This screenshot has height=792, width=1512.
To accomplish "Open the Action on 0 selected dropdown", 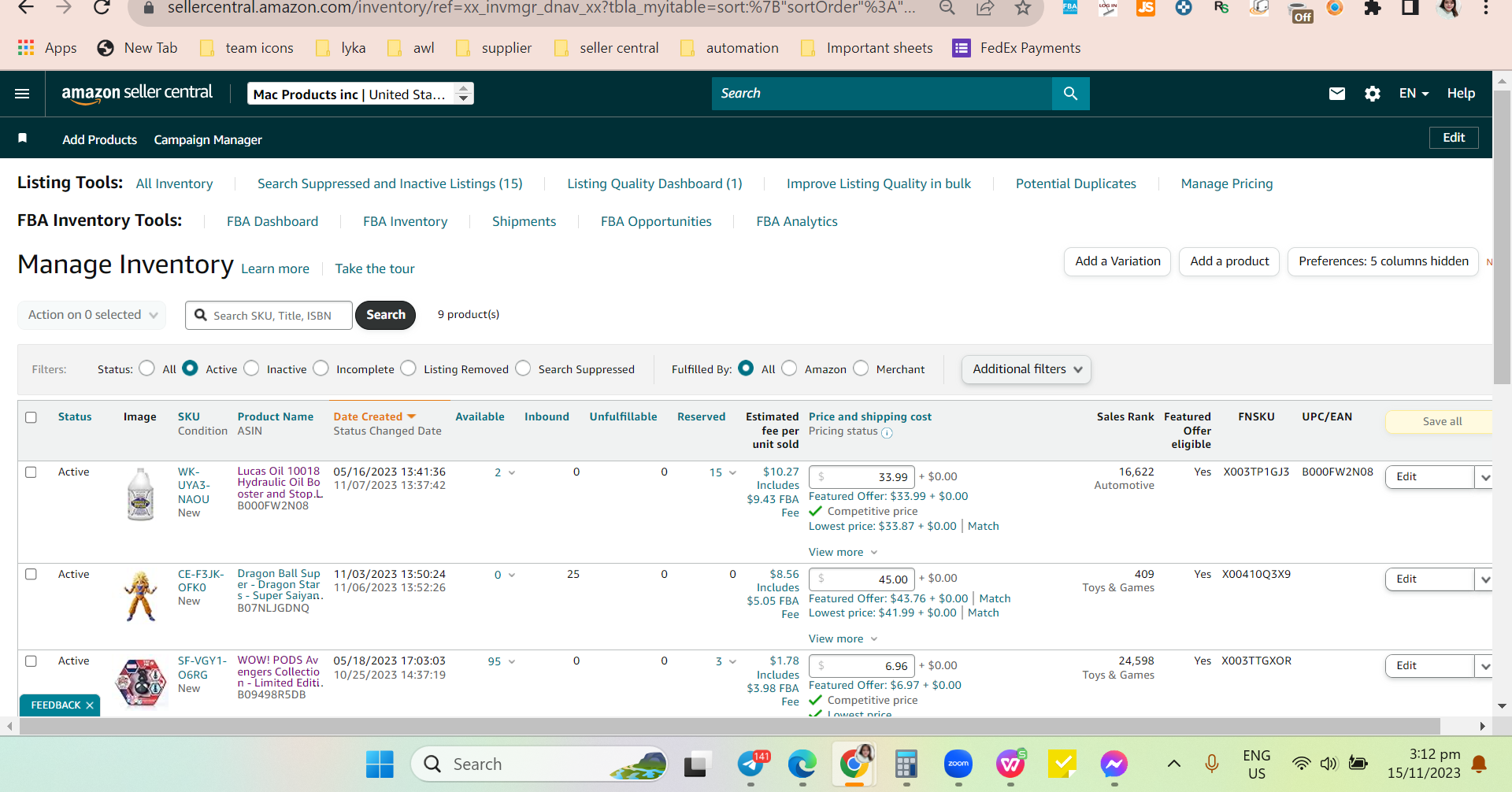I will tap(92, 315).
